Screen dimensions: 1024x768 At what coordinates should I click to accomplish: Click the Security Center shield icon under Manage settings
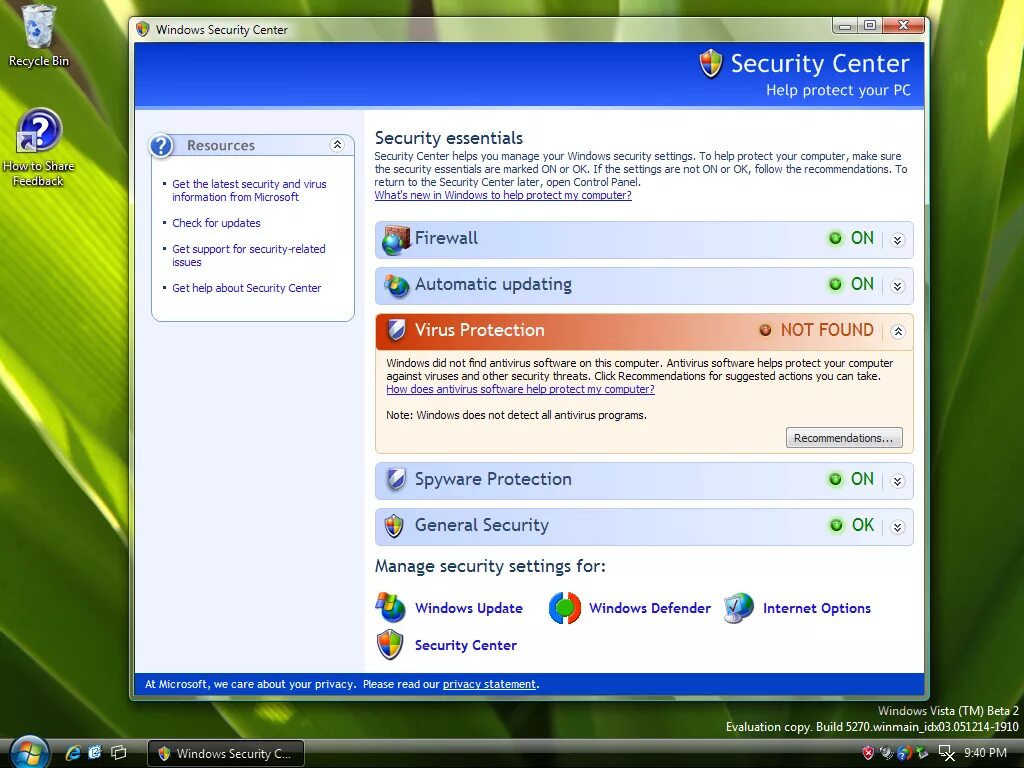click(390, 645)
